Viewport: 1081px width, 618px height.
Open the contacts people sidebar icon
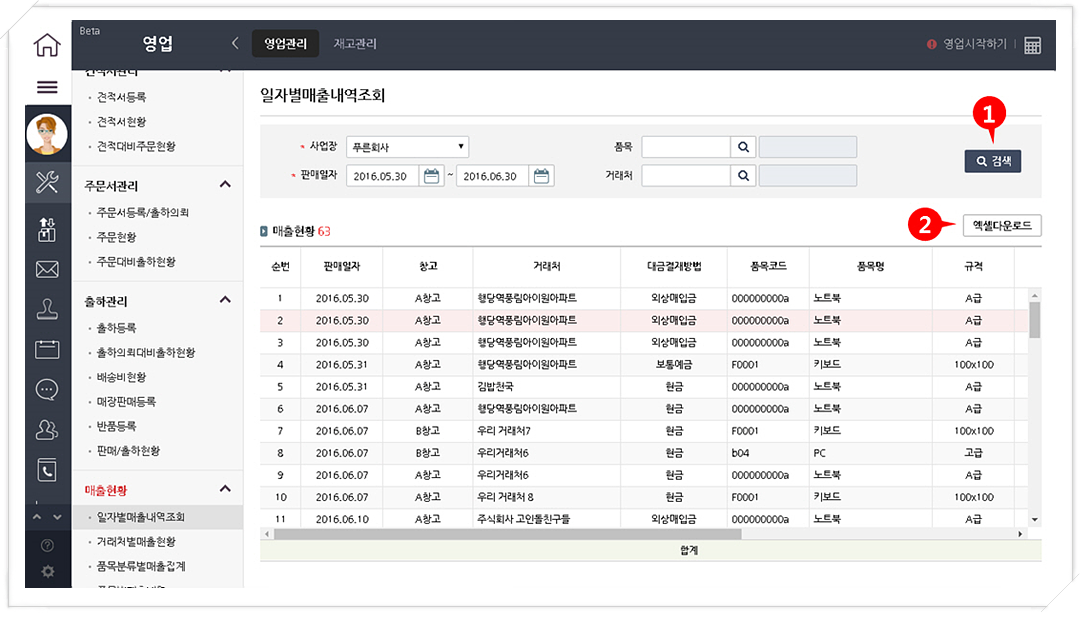(x=47, y=430)
